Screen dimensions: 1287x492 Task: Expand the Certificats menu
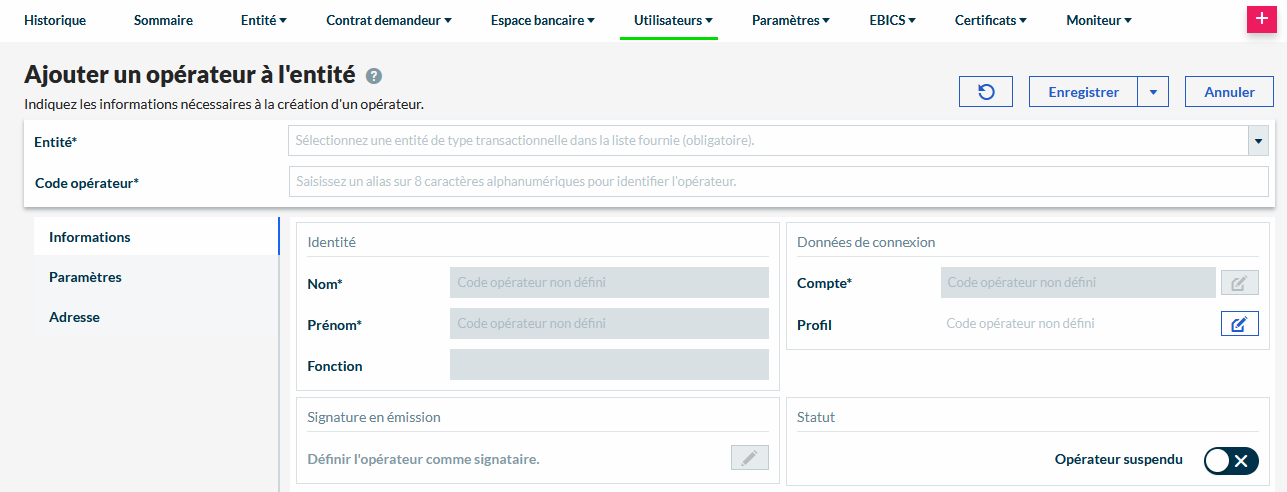tap(990, 20)
